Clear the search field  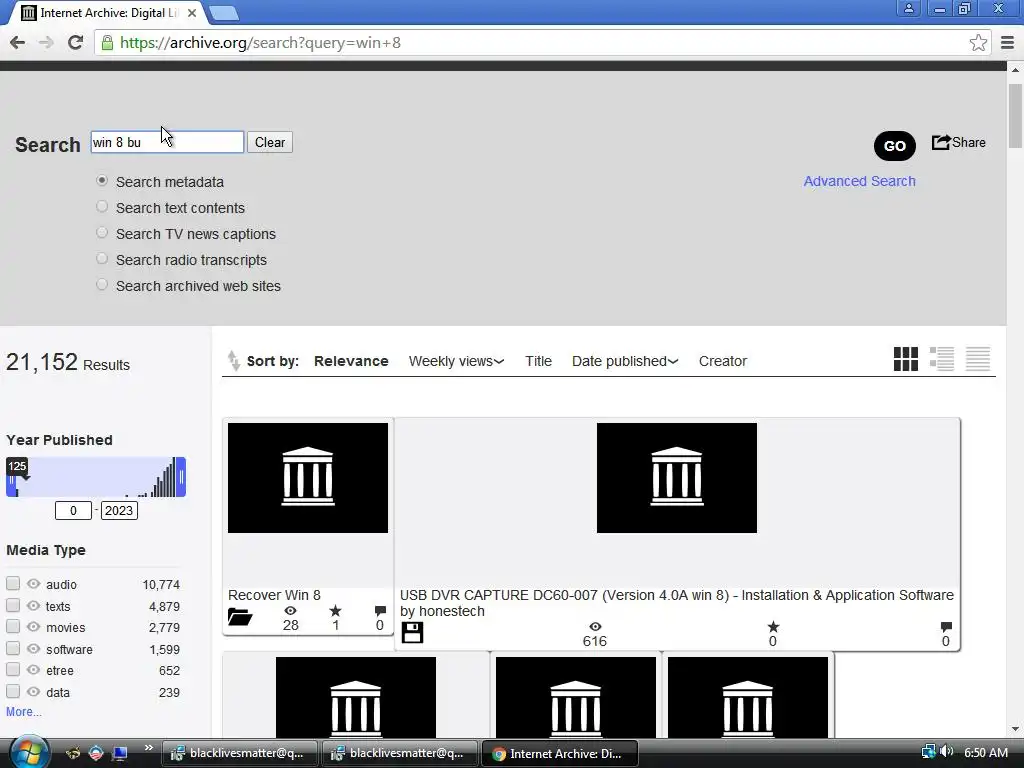pyautogui.click(x=270, y=142)
